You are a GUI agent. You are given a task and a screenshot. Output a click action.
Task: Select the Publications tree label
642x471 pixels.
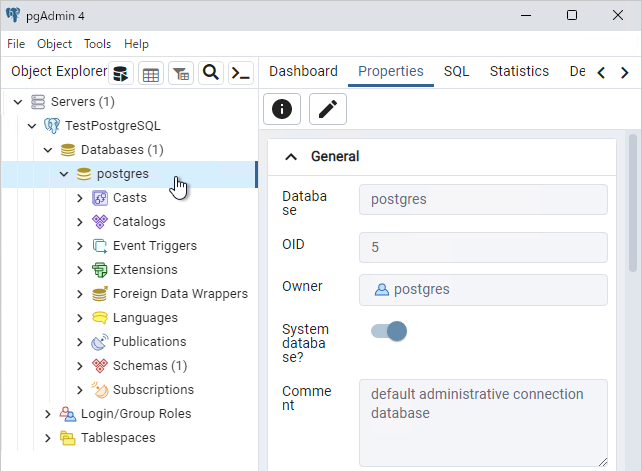pyautogui.click(x=149, y=342)
